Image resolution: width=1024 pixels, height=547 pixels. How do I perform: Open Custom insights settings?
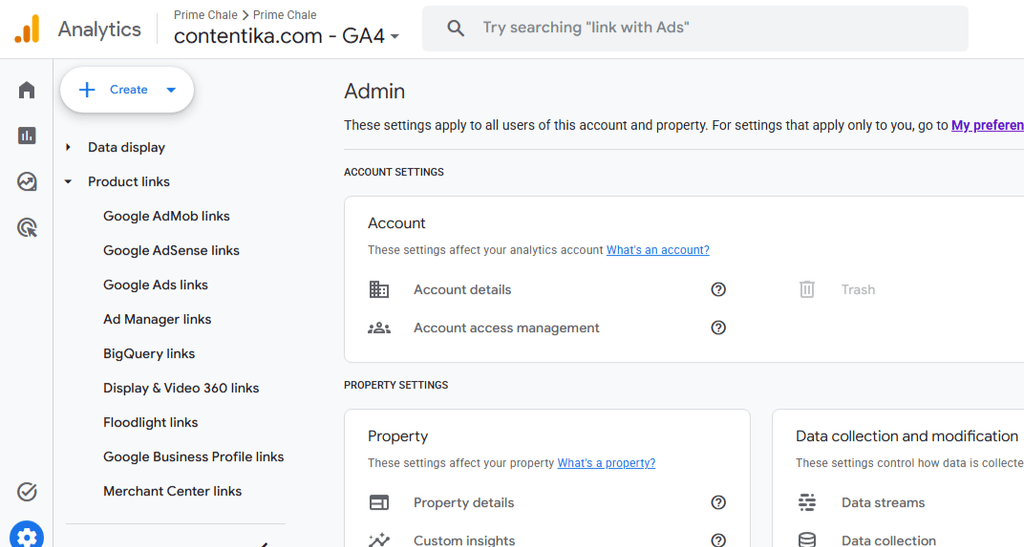click(464, 540)
